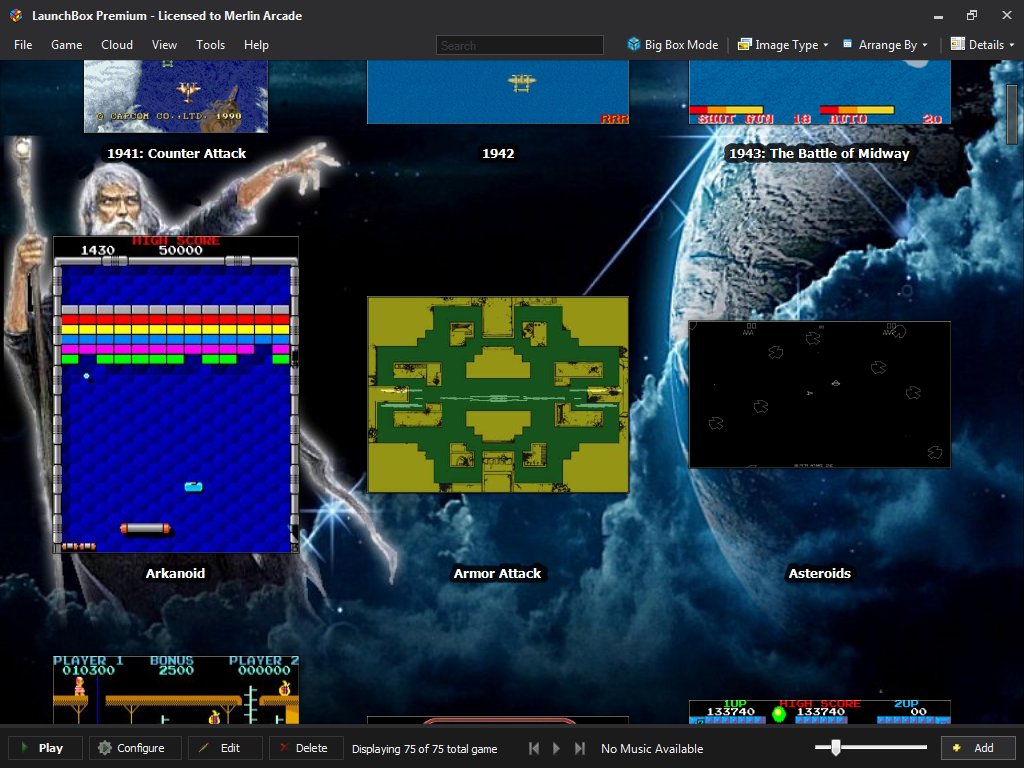Open the File menu
Screen dimensions: 1024x768
(23, 44)
